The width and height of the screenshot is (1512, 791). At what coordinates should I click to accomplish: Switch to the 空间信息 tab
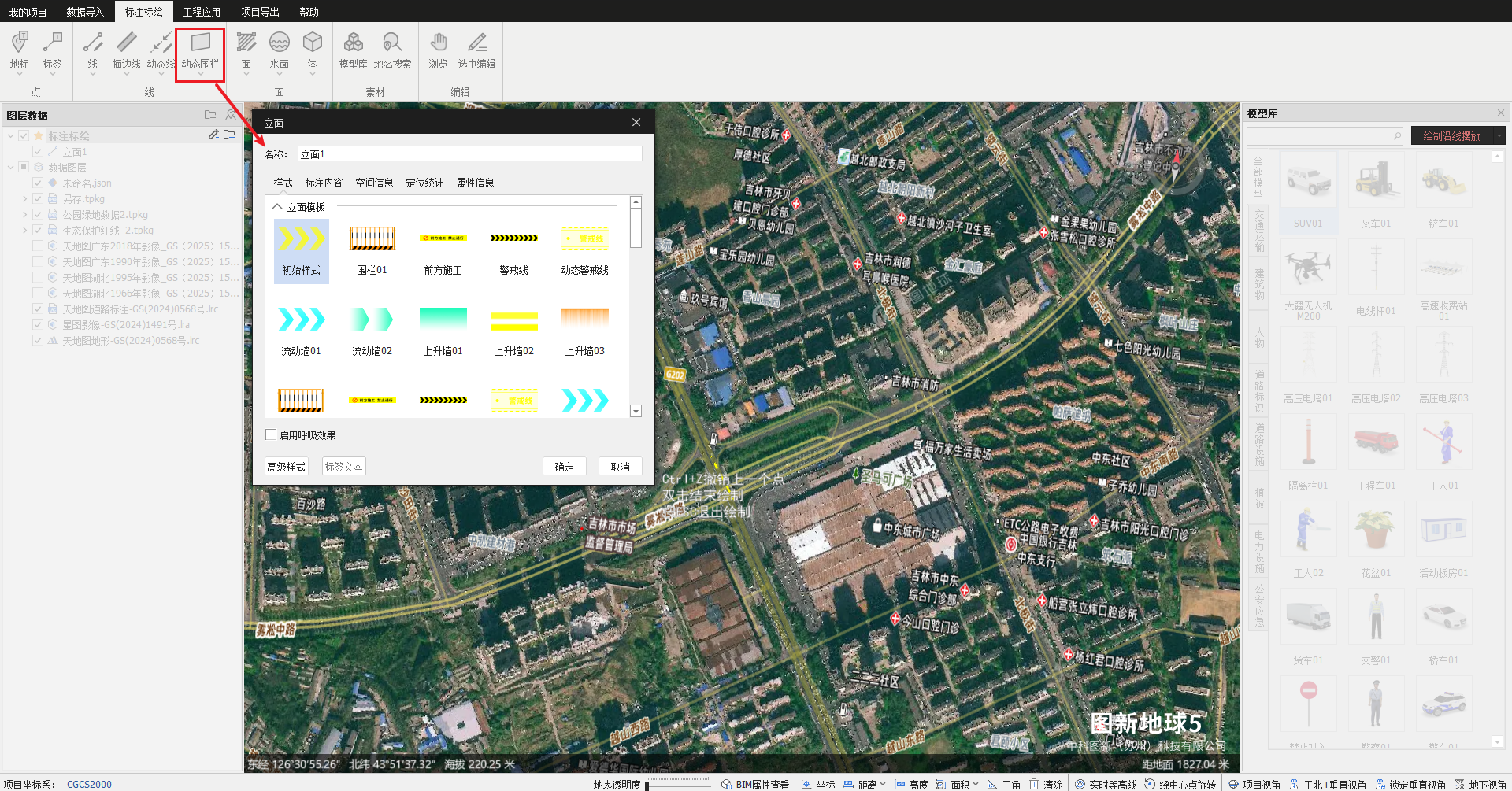pyautogui.click(x=374, y=183)
